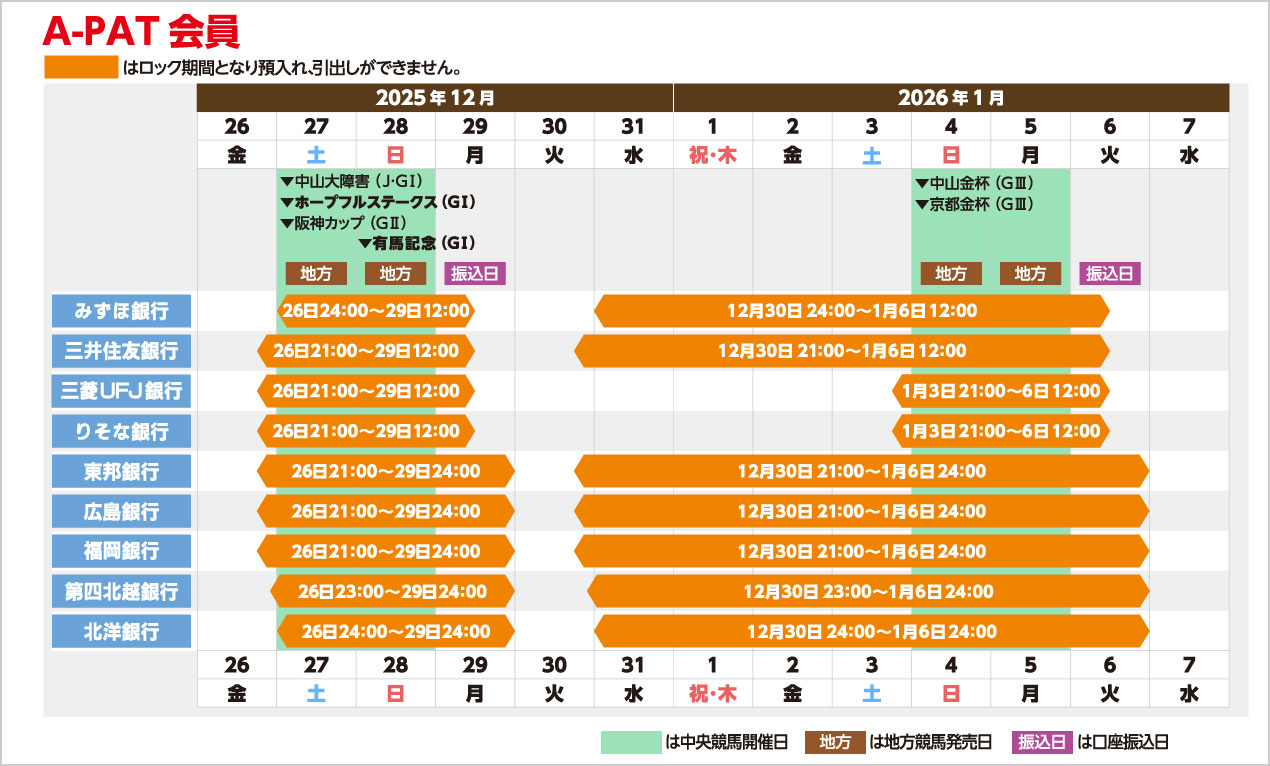Image resolution: width=1270 pixels, height=766 pixels.
Task: Click the 振込日 badge under January 6
Action: [x=1110, y=273]
